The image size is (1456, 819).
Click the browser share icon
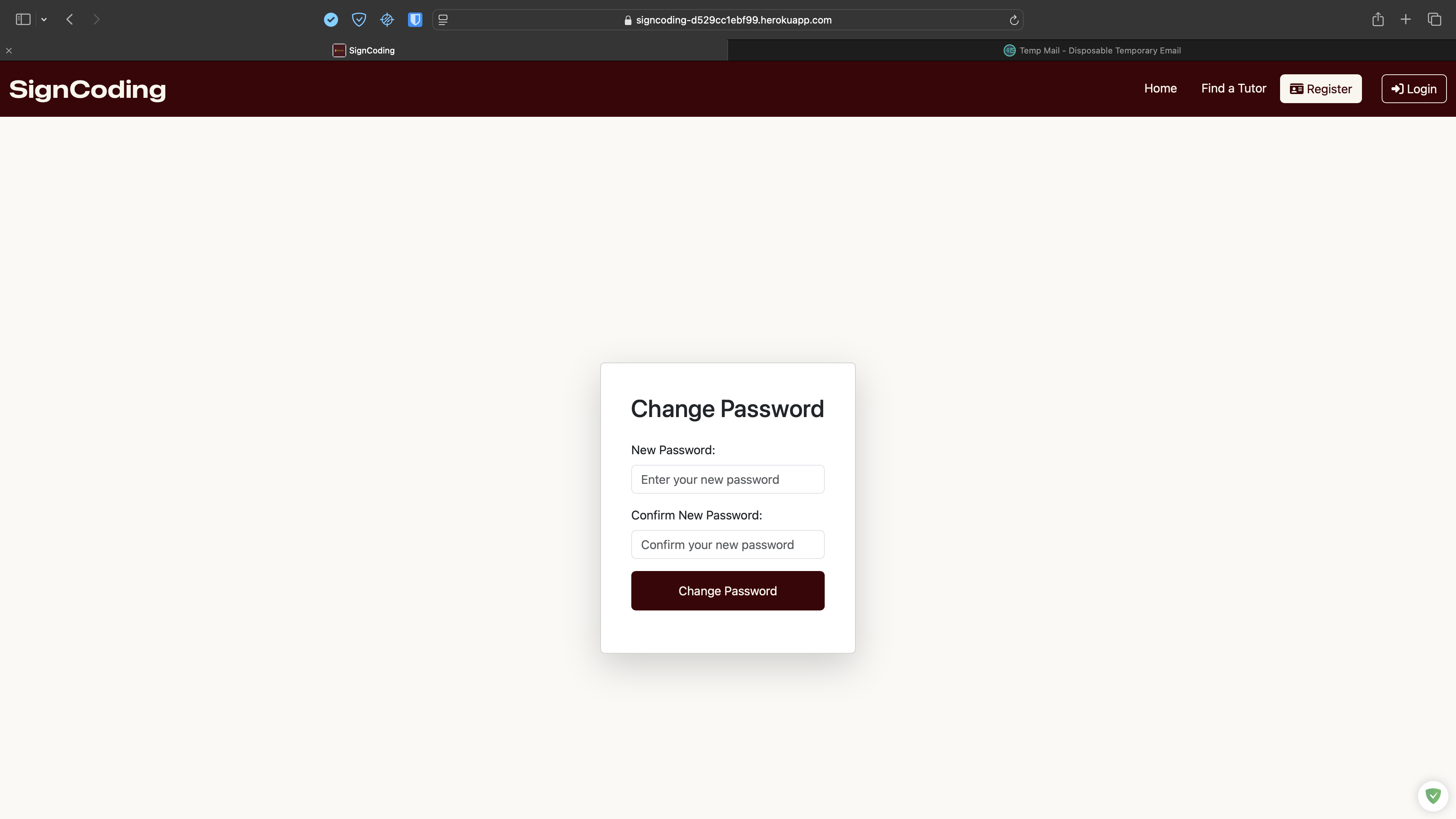click(x=1377, y=19)
